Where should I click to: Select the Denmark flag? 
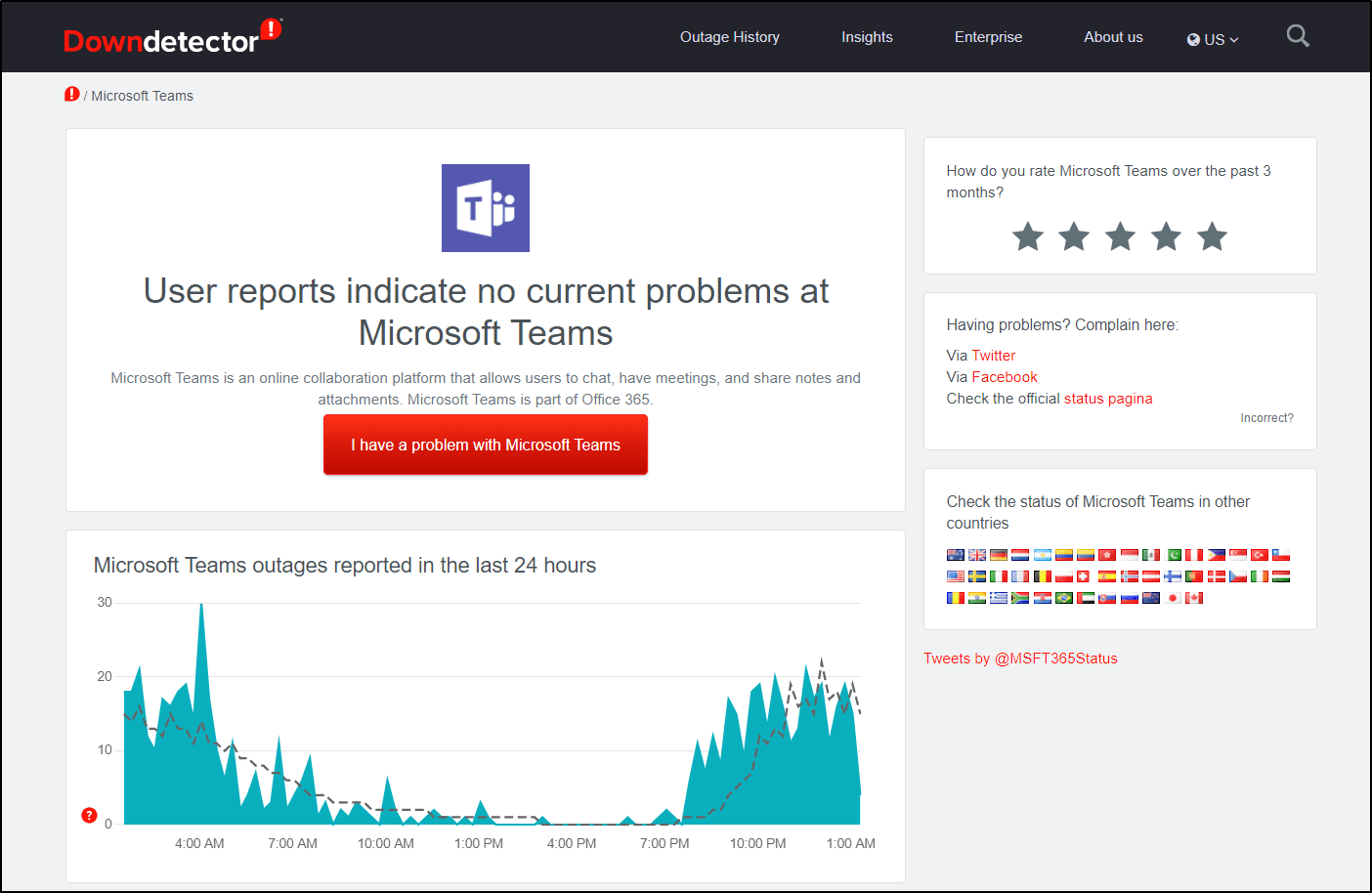click(1217, 576)
